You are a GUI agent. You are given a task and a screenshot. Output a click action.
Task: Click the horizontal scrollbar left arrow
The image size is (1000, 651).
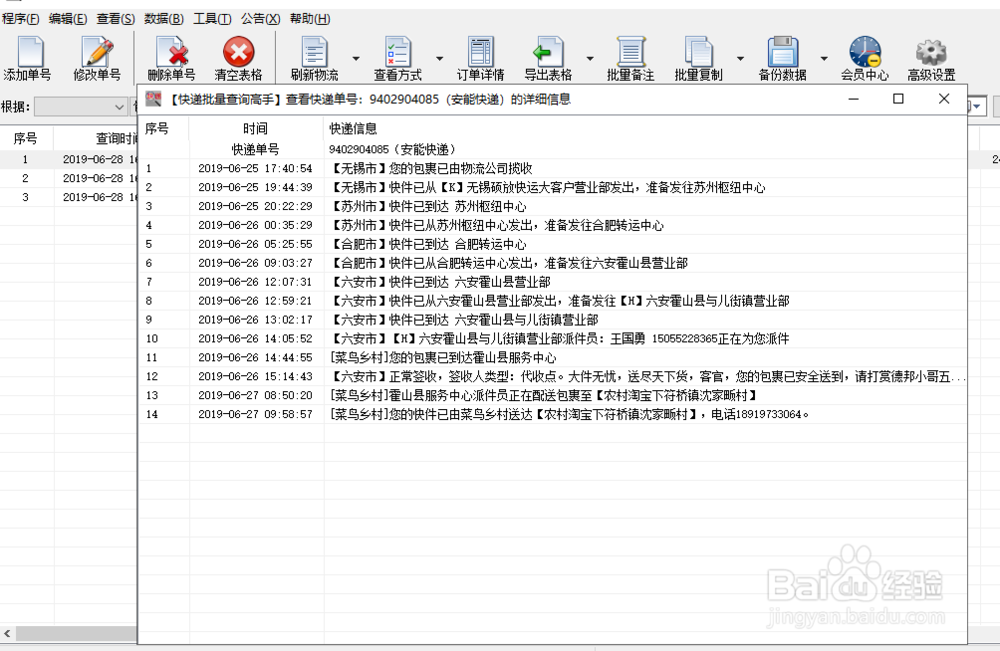tap(7, 634)
